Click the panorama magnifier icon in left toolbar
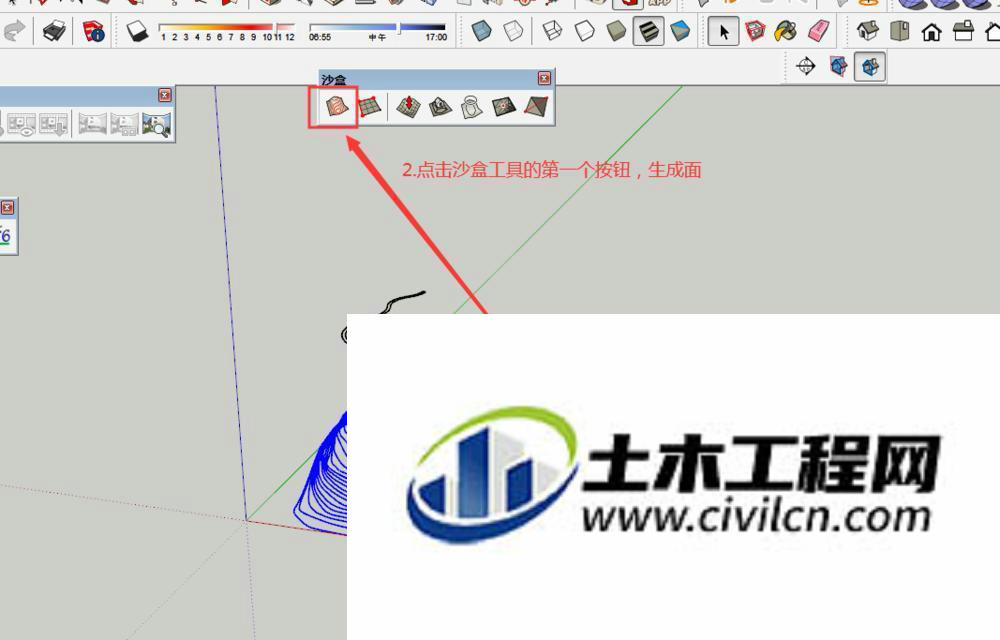 pos(156,124)
